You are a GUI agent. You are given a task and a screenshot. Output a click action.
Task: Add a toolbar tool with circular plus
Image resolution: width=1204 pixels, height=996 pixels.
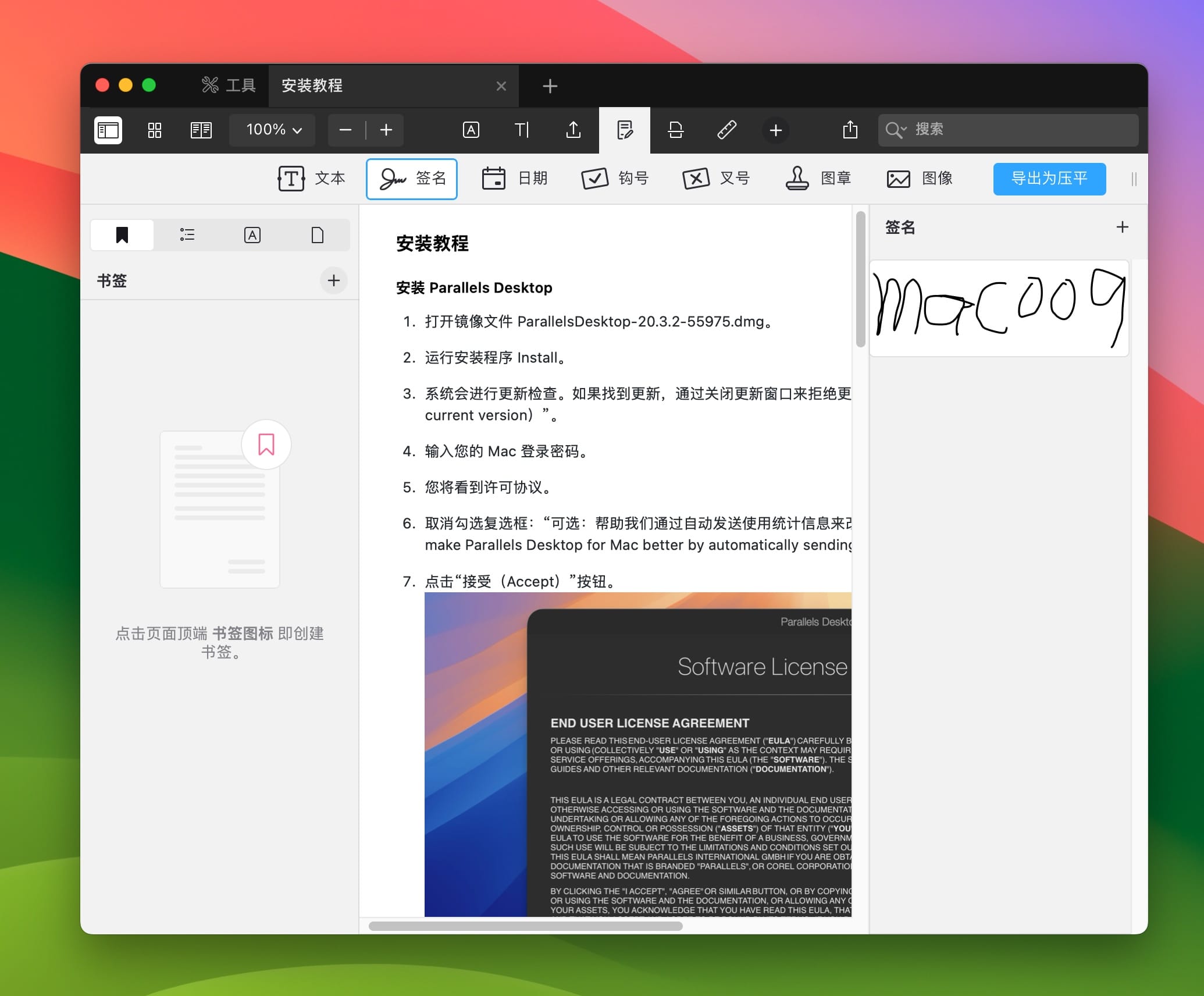[x=776, y=130]
